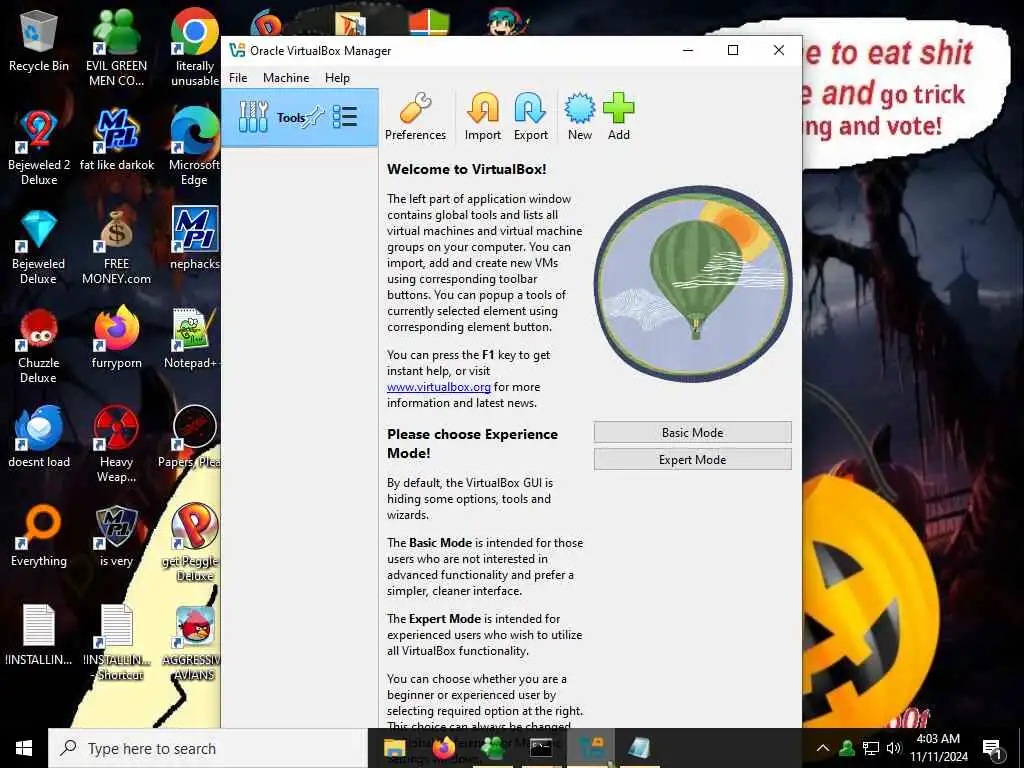Click the Windows Start button
The height and width of the screenshot is (768, 1024).
[24, 748]
